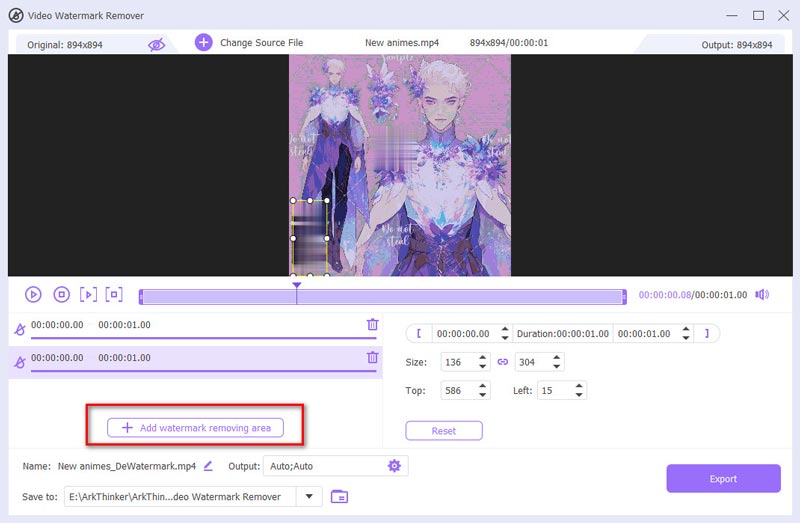Click the Video Watermark Remover app logo
The image size is (800, 523).
[x=16, y=15]
